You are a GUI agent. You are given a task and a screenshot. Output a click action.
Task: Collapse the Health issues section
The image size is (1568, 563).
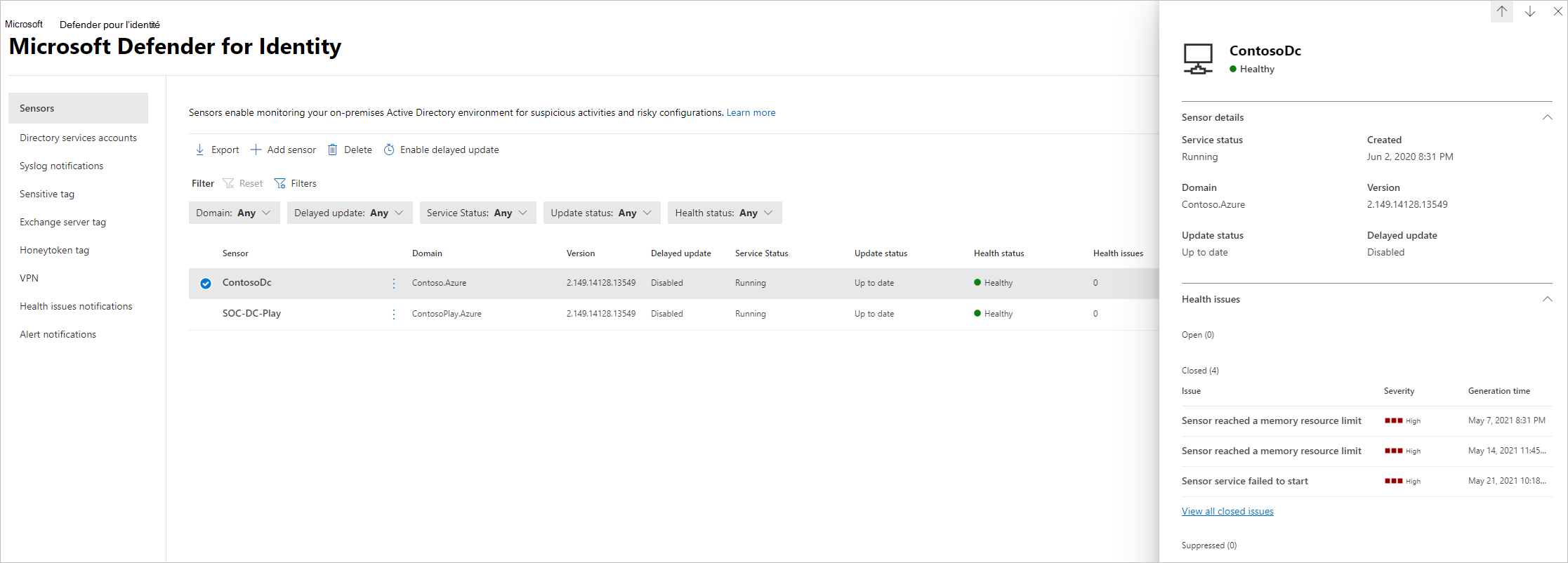tap(1547, 299)
